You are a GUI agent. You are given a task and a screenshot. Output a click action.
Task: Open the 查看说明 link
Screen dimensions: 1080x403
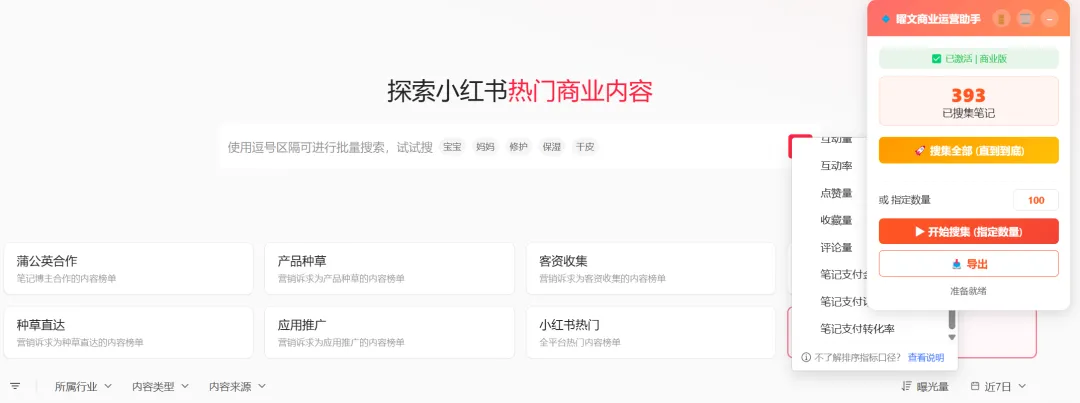click(926, 358)
